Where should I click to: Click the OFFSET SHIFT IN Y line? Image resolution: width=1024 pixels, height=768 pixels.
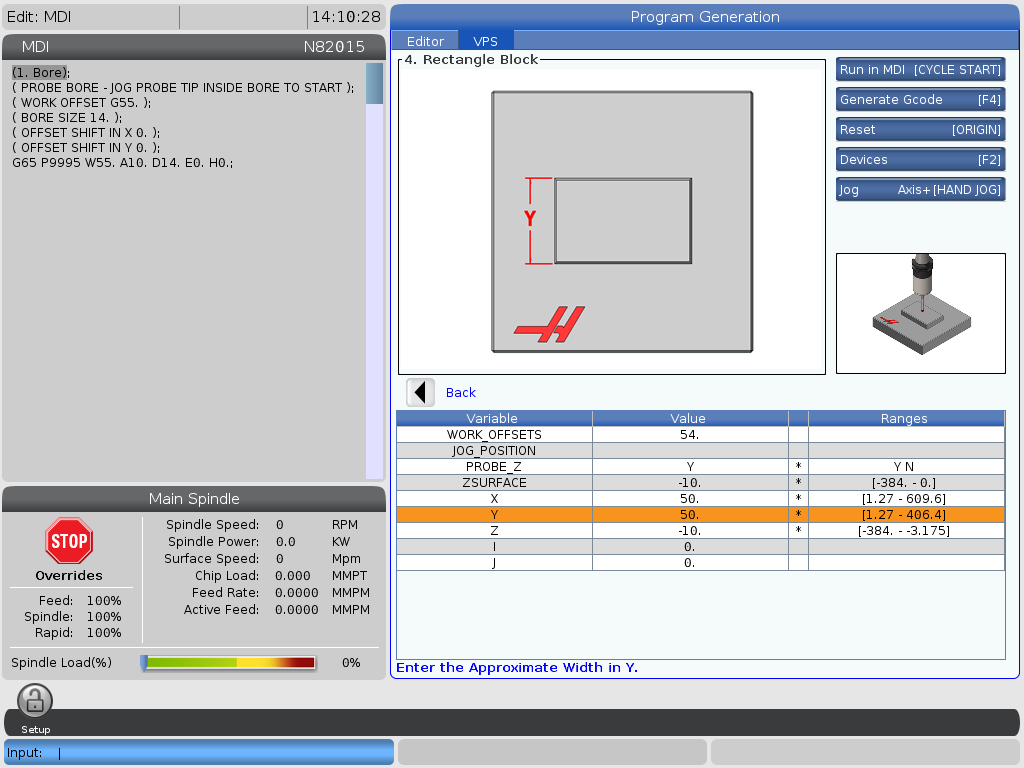tap(86, 148)
